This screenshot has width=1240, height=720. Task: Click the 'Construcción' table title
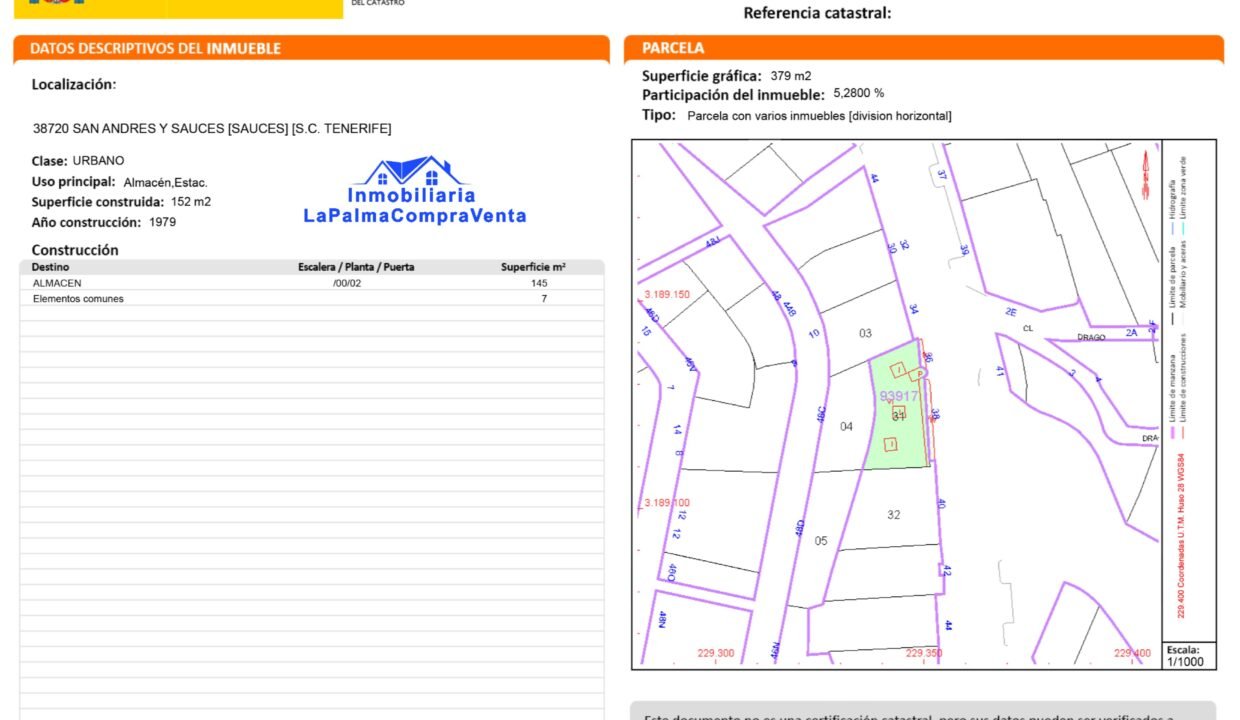[75, 250]
